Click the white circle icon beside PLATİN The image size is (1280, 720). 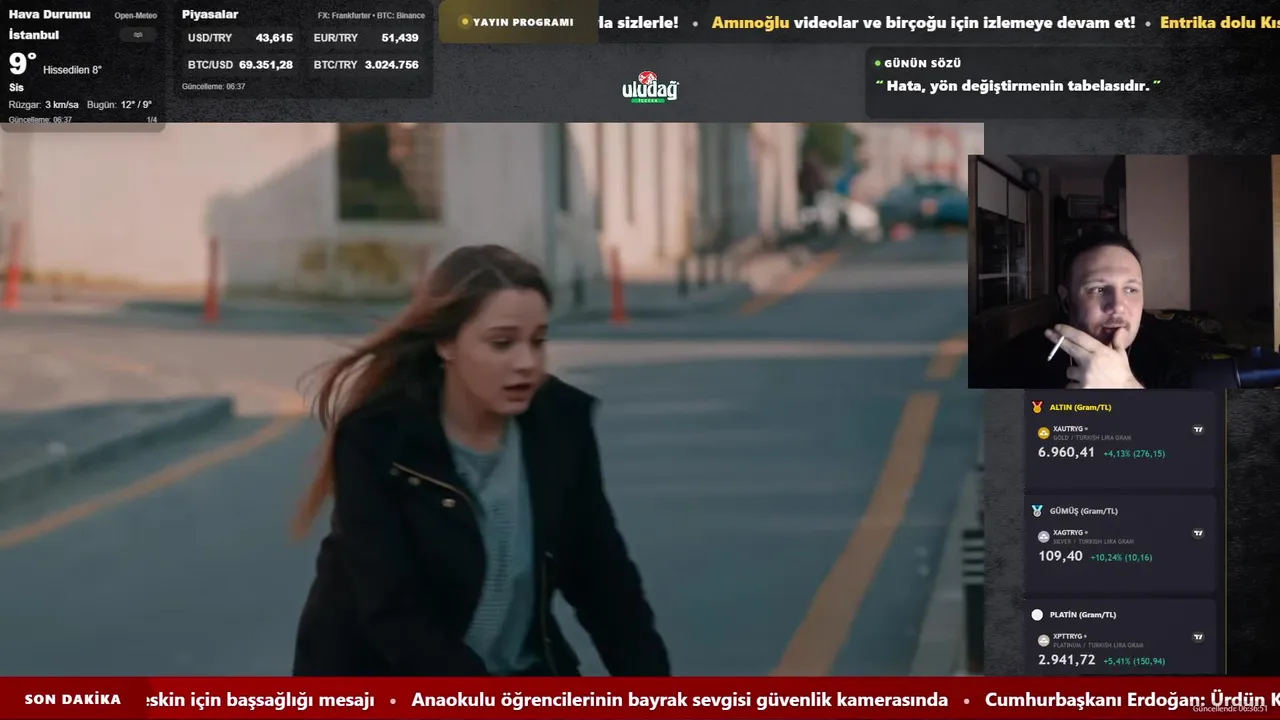(1037, 615)
